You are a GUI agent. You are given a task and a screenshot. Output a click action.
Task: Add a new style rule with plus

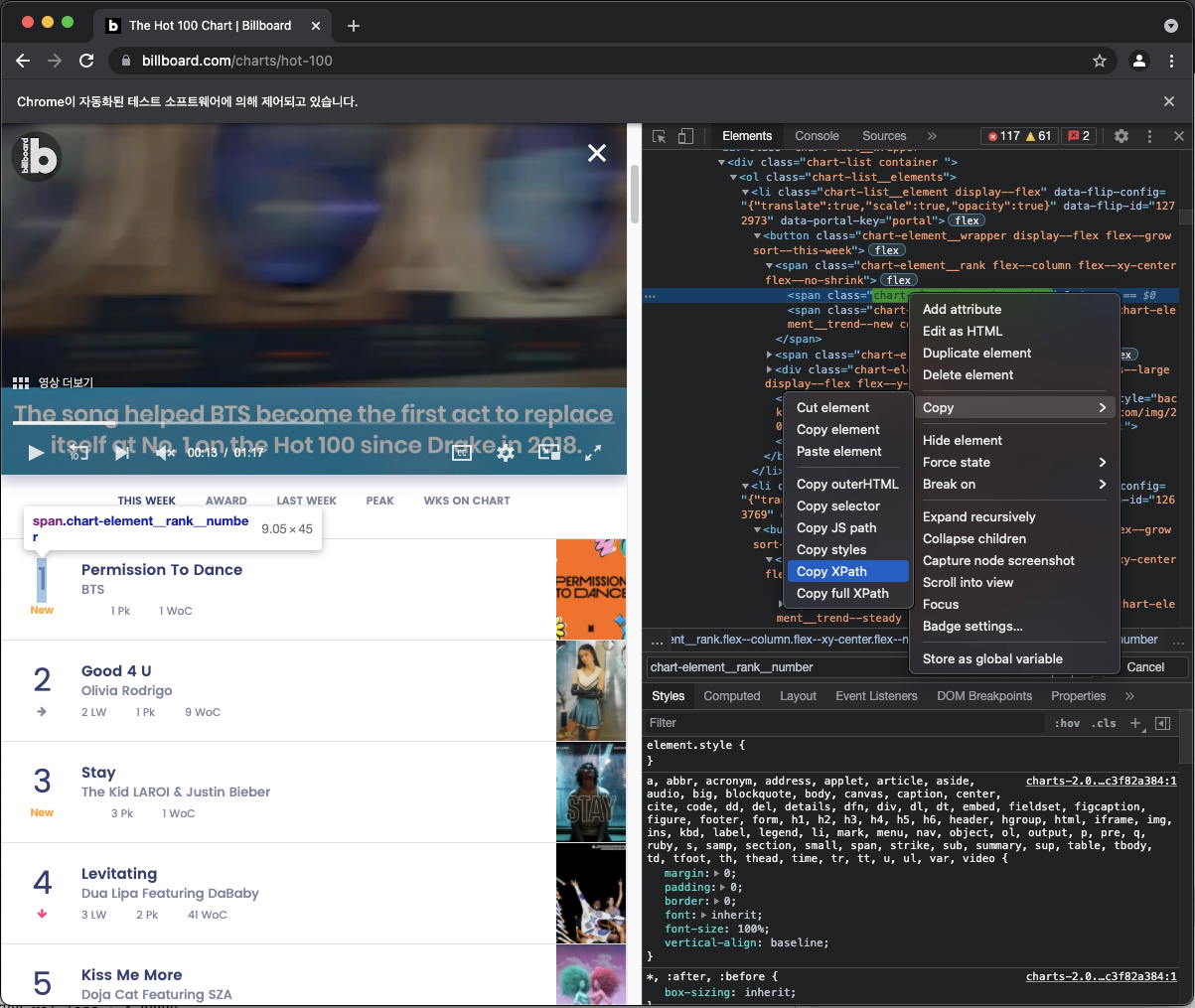pyautogui.click(x=1136, y=723)
